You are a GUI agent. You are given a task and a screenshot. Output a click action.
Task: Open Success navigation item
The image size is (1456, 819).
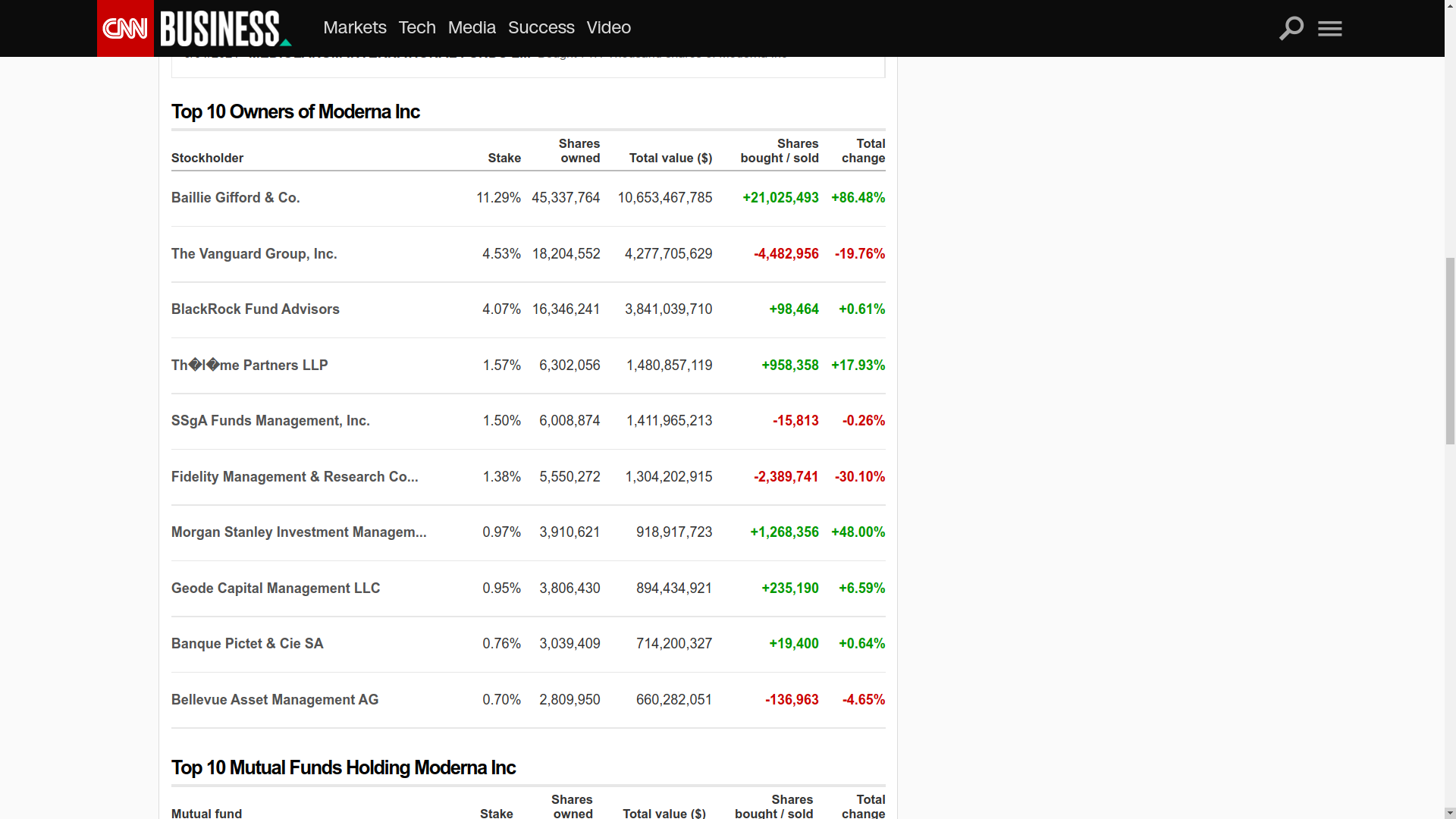(541, 27)
